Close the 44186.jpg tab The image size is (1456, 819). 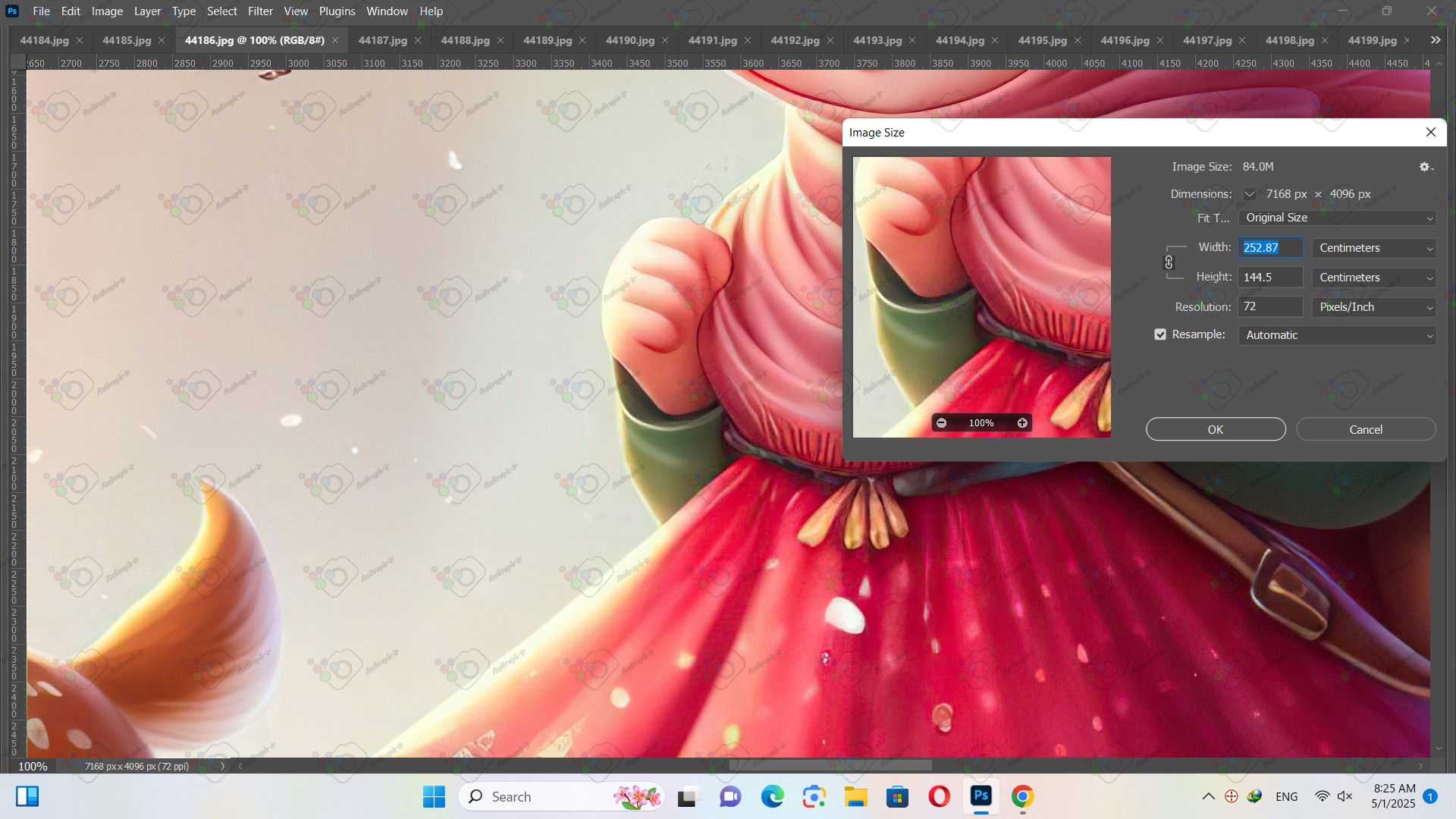[x=335, y=40]
